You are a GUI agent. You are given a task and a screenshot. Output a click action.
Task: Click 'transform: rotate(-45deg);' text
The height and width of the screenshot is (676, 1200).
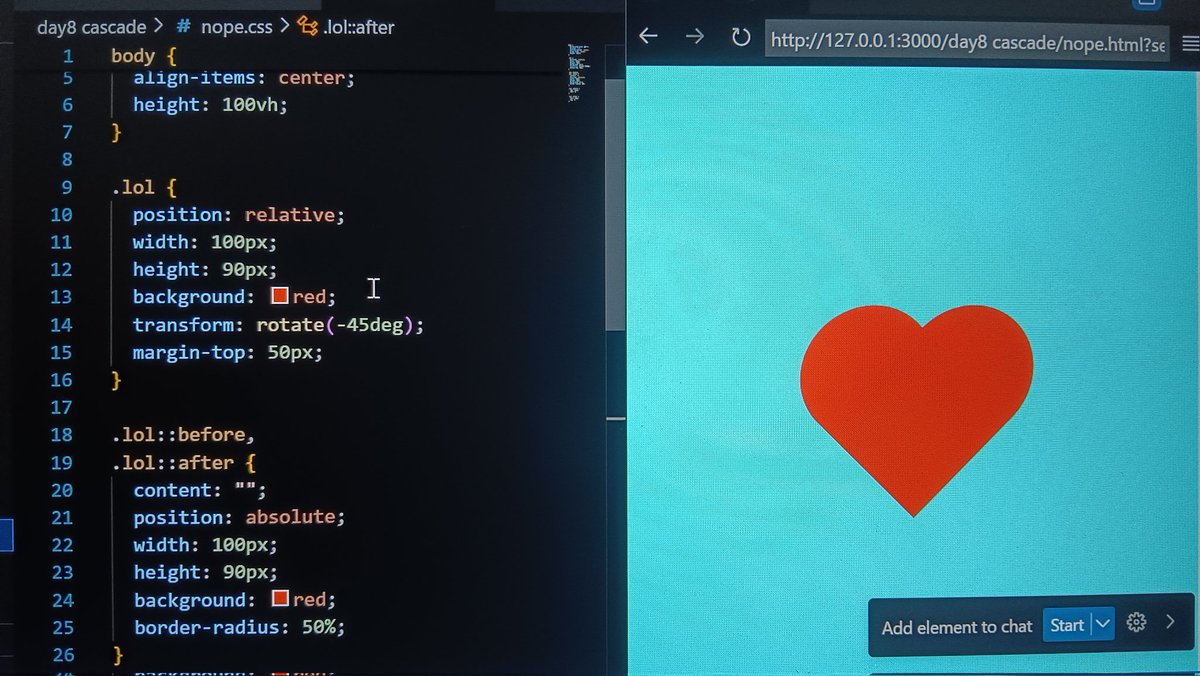coord(278,324)
